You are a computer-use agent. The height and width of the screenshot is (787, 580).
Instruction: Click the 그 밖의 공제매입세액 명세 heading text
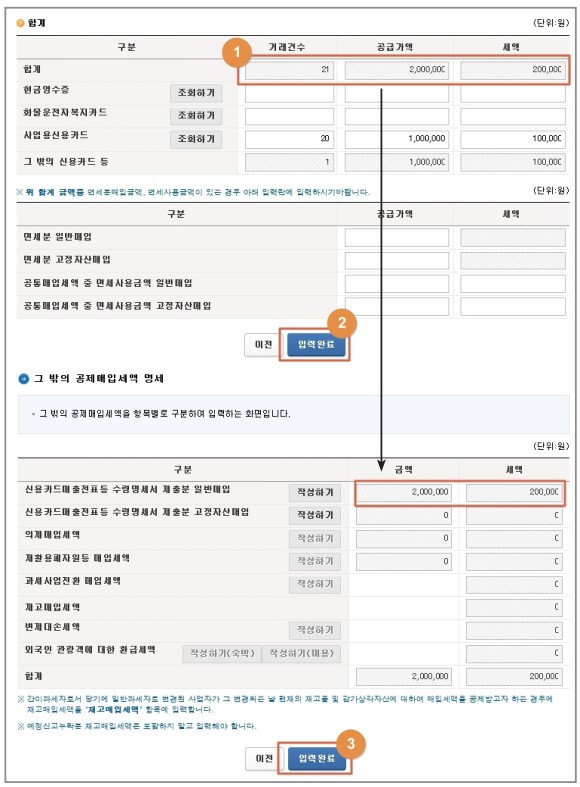pyautogui.click(x=99, y=378)
